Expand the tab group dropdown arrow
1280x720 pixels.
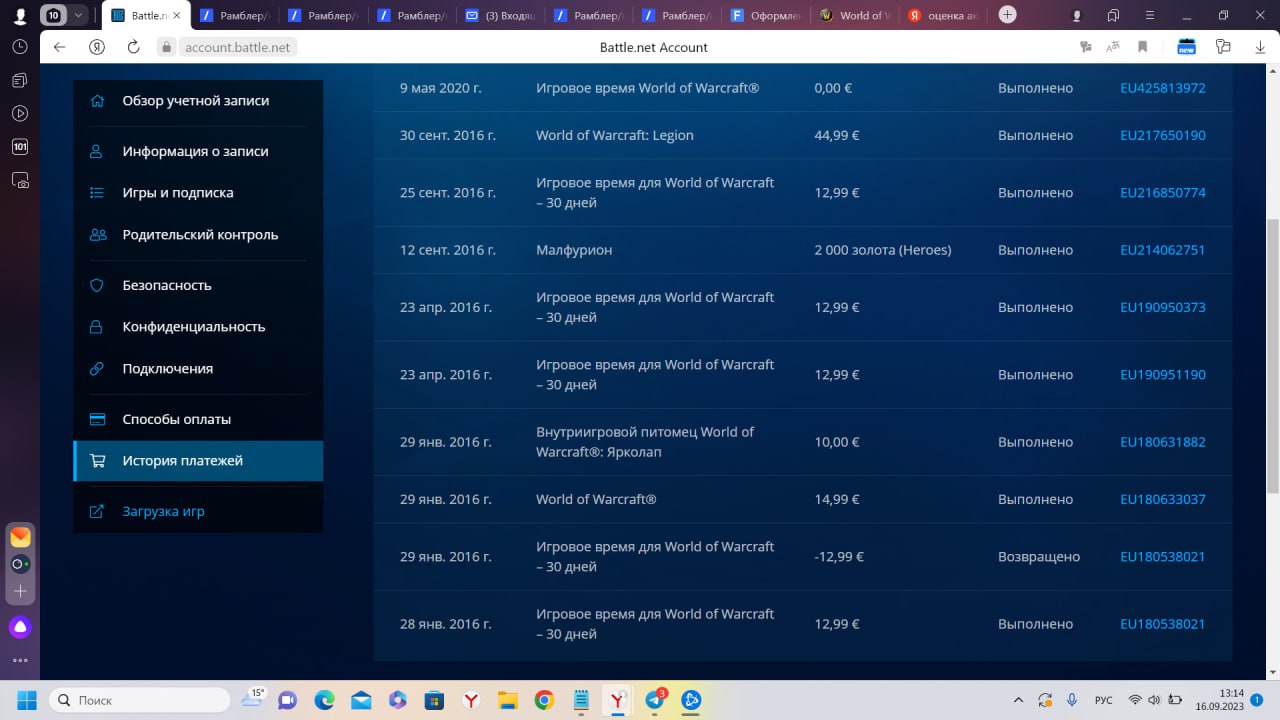[78, 15]
